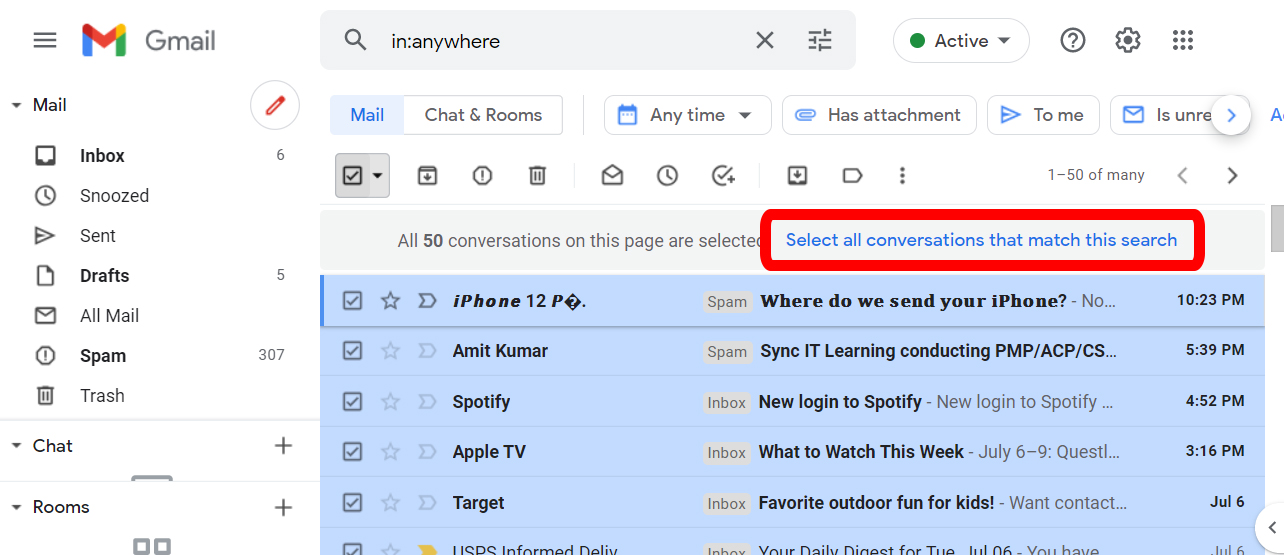Viewport: 1284px width, 555px height.
Task: Uncheck the iPhone 12 email checkbox
Action: pos(352,300)
